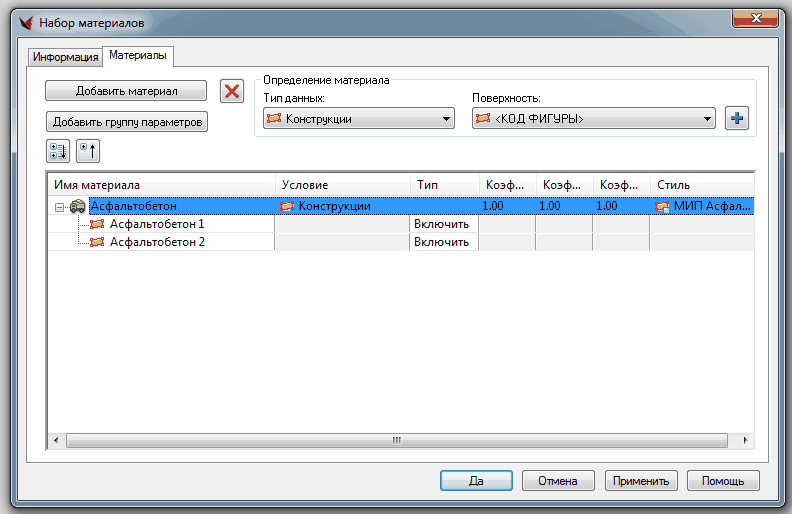The height and width of the screenshot is (514, 792).
Task: Click Включить type cell for Асфальтобетон 1
Action: pos(442,224)
